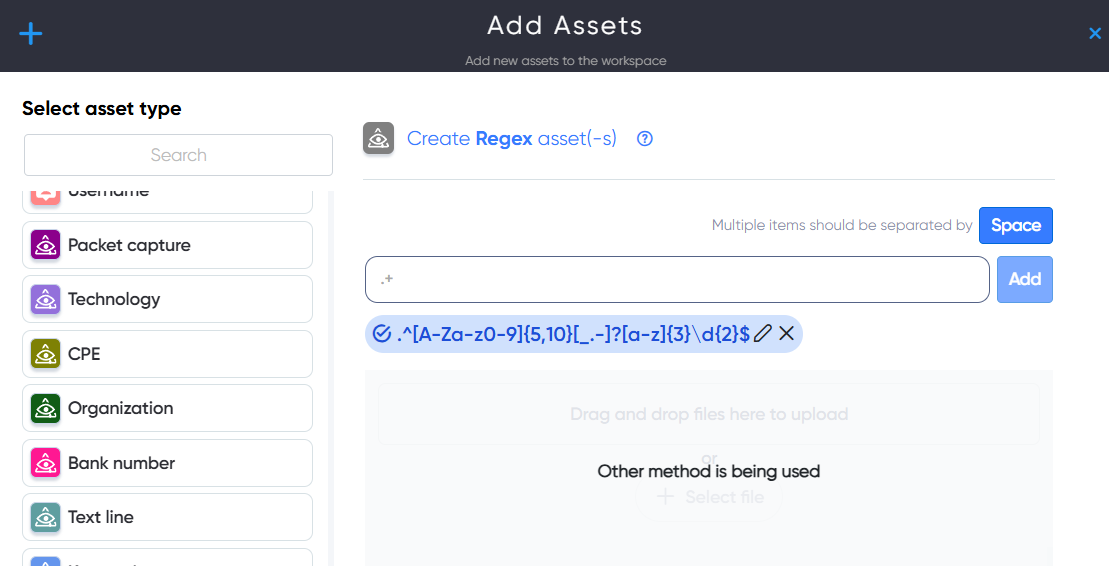Remove the regex chip with X icon
1109x566 pixels.
click(786, 333)
